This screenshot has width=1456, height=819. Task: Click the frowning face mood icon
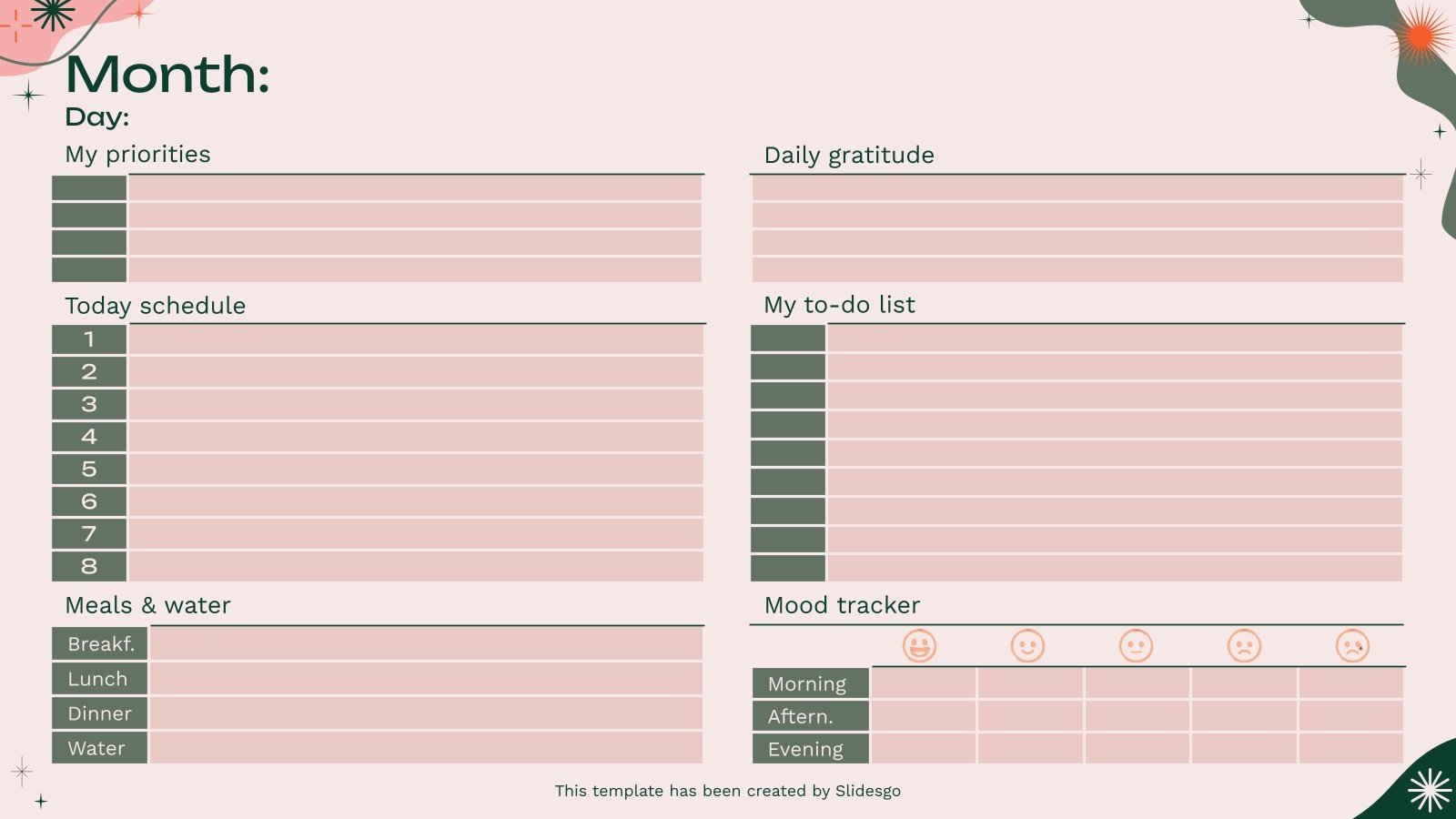[x=1244, y=646]
